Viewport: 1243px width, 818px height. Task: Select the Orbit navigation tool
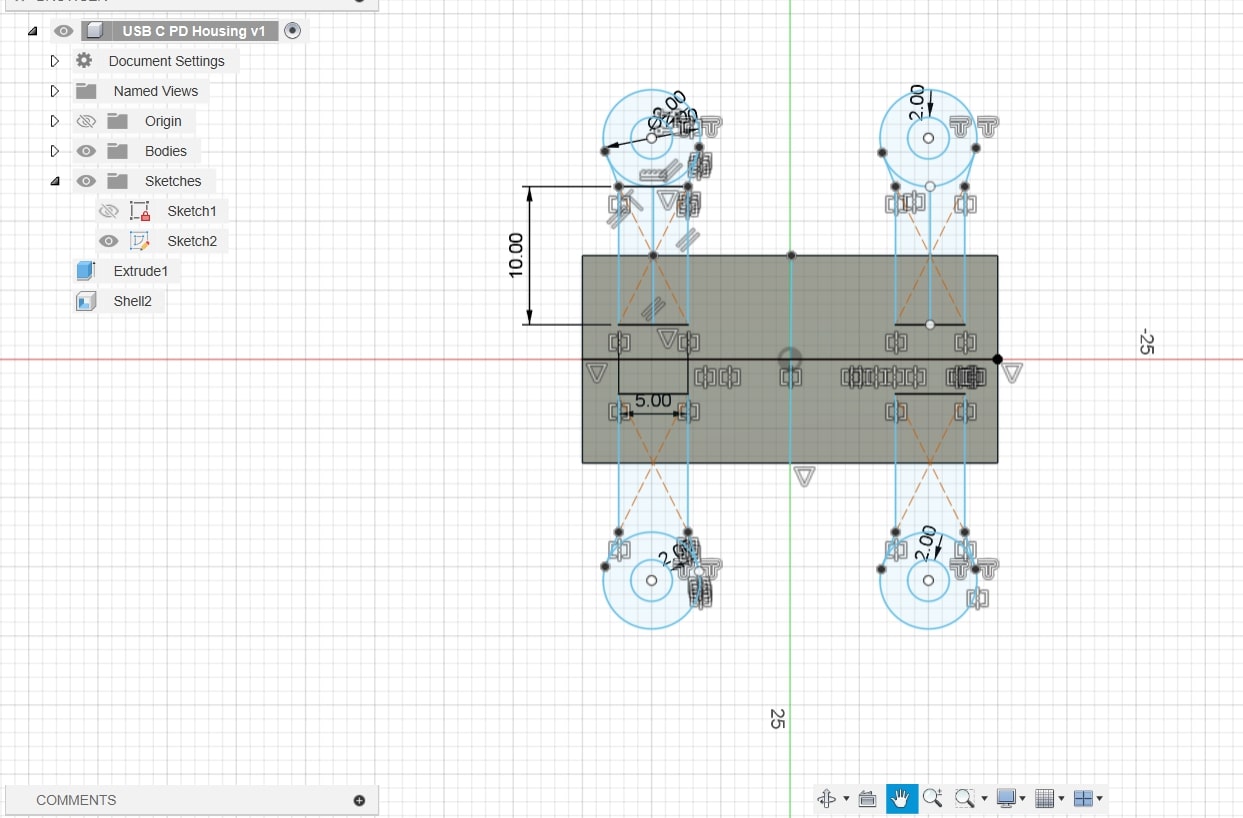point(826,799)
